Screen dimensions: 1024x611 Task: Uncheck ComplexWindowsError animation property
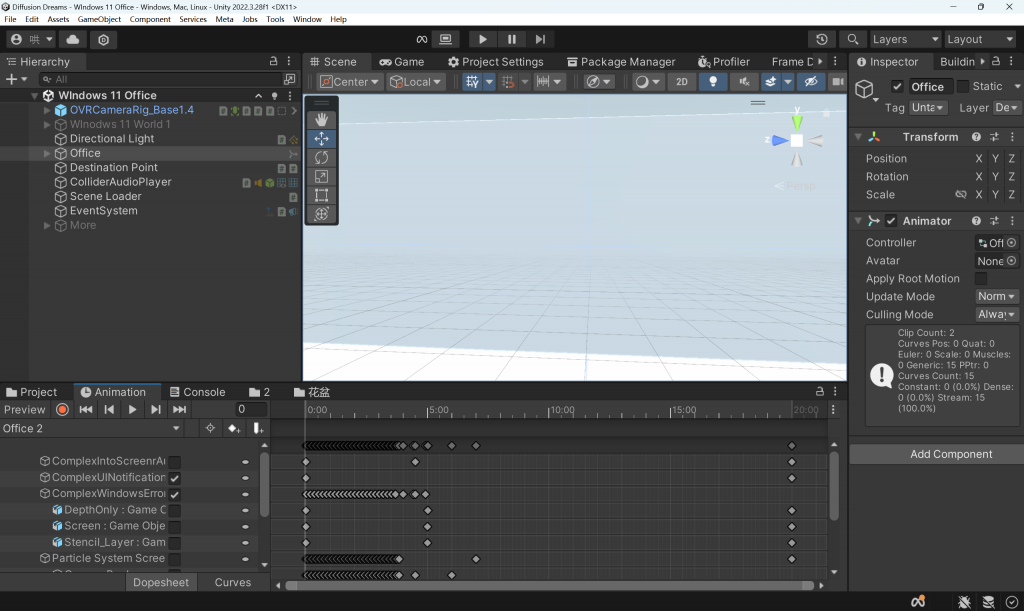point(174,494)
